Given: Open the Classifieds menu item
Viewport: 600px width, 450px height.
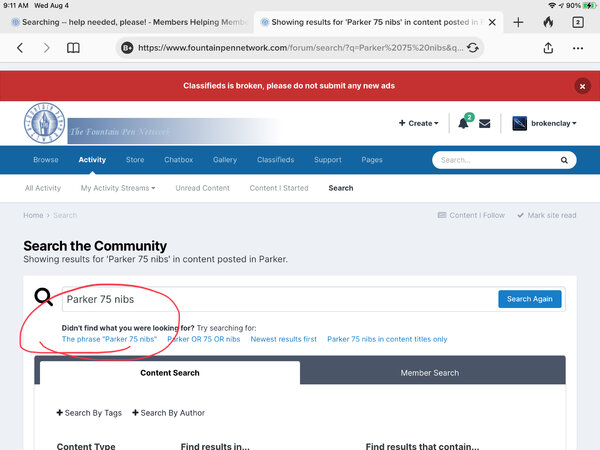Looking at the screenshot, I should [x=276, y=160].
